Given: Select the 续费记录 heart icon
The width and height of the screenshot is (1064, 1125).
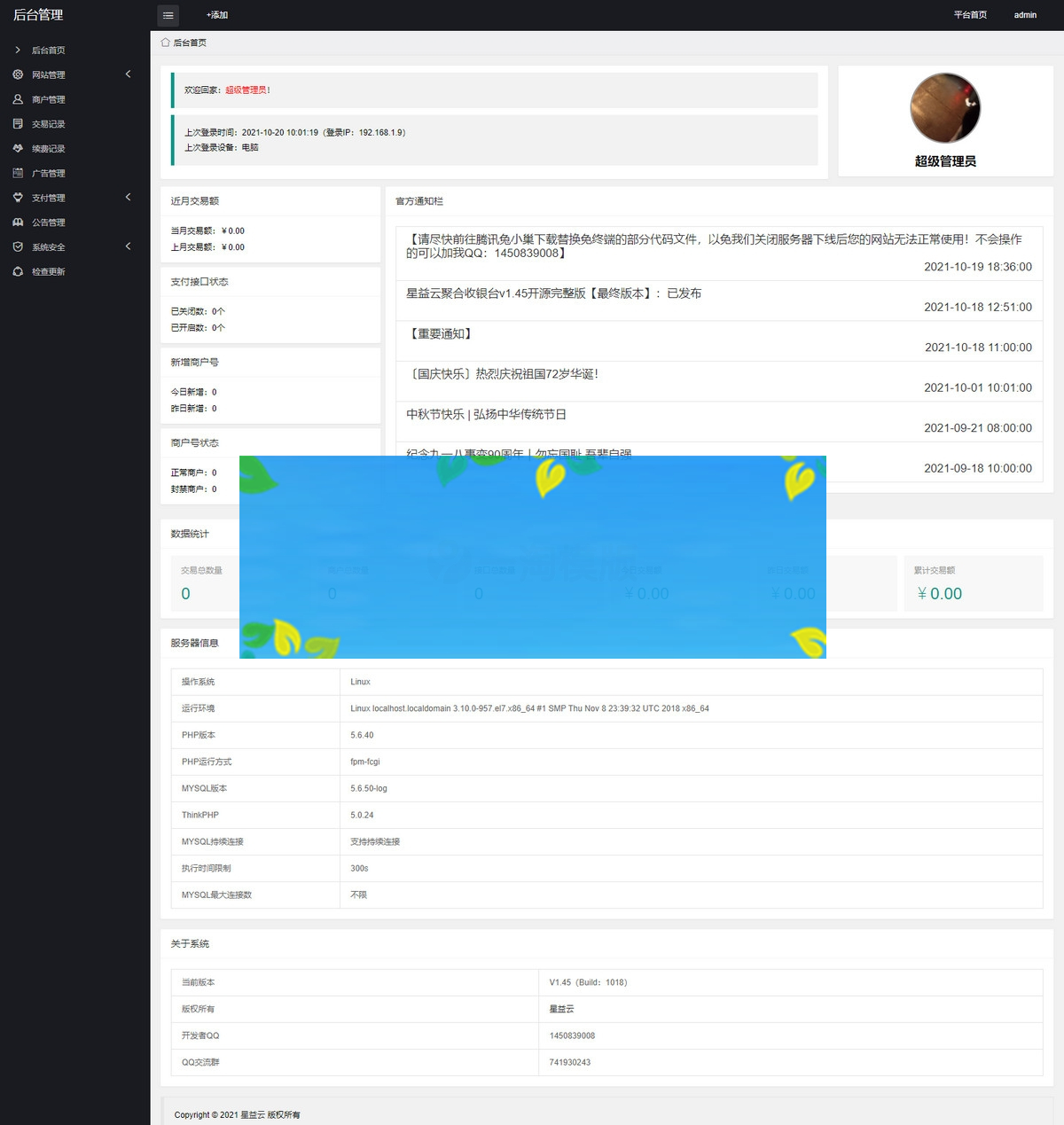Looking at the screenshot, I should pos(17,148).
